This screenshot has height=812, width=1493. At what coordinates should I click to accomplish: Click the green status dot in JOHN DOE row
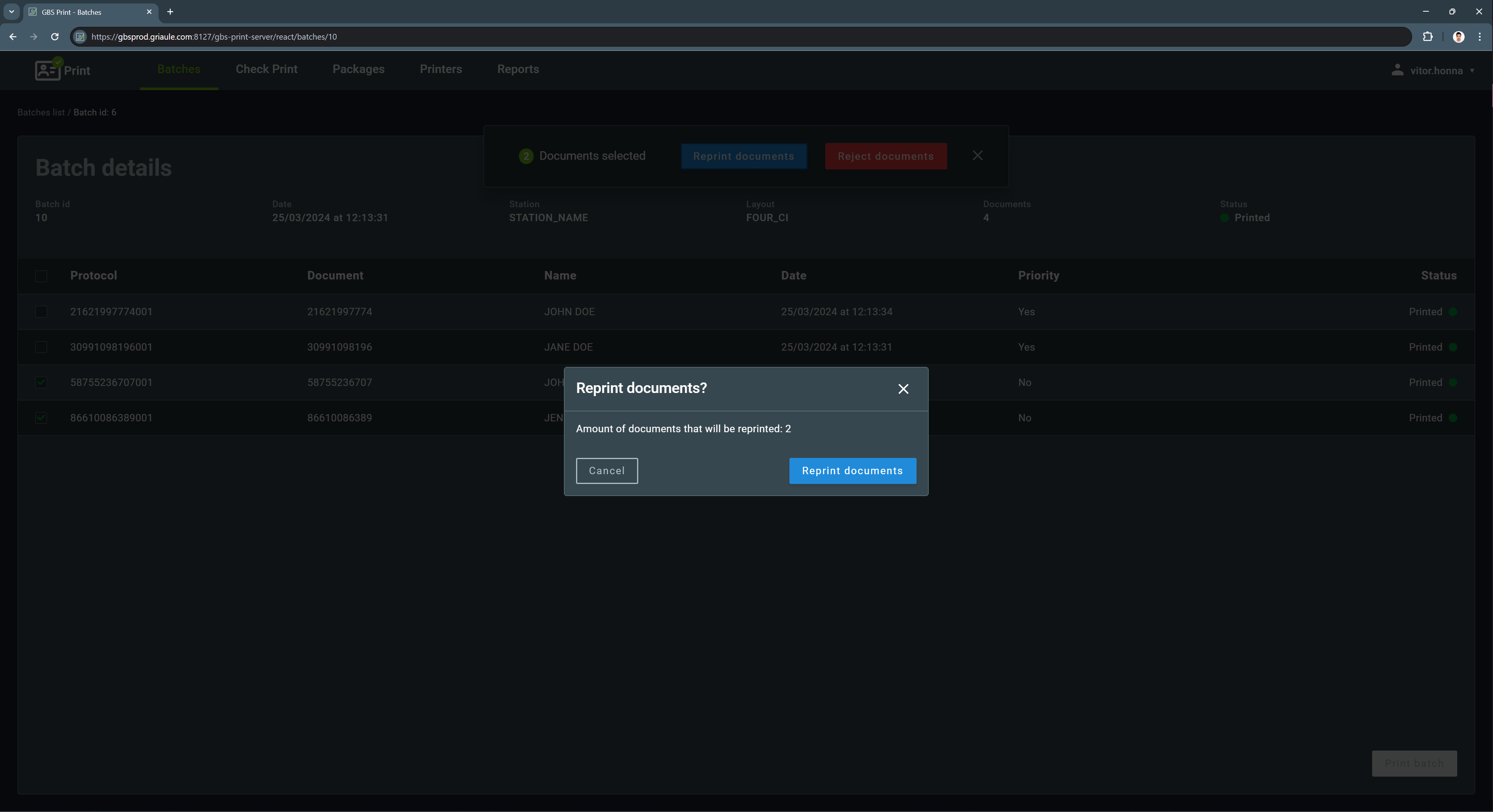tap(1453, 312)
